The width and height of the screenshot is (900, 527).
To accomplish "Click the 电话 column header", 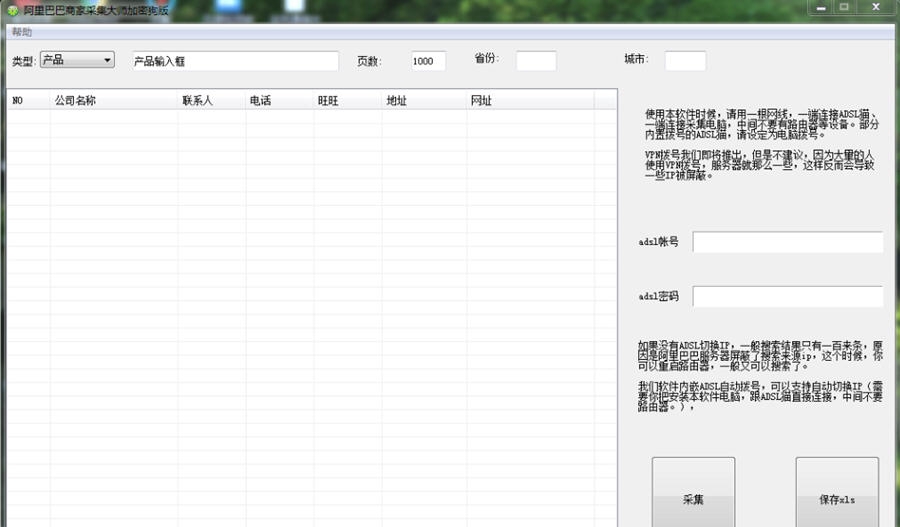I will click(280, 100).
